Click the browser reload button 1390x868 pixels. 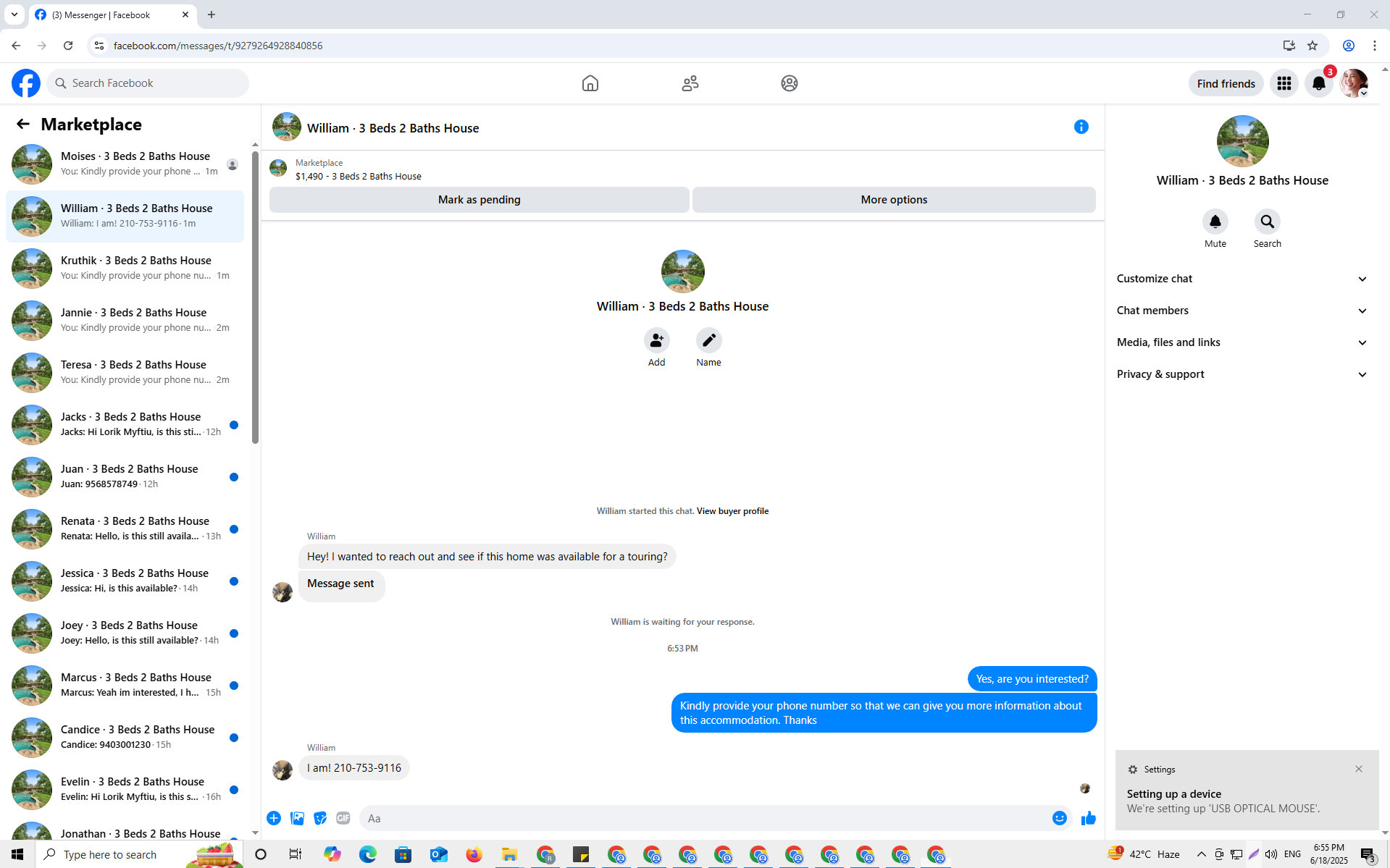(x=68, y=46)
